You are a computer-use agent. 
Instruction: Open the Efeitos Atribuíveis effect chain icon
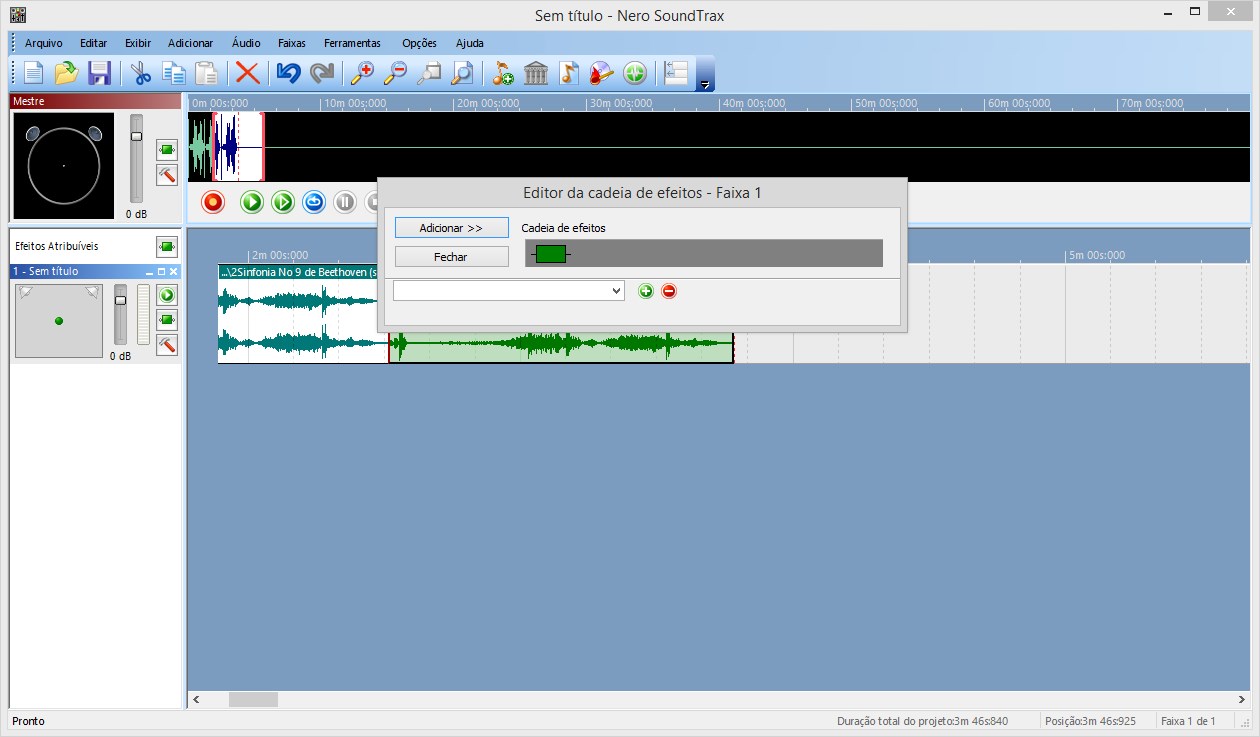point(167,246)
